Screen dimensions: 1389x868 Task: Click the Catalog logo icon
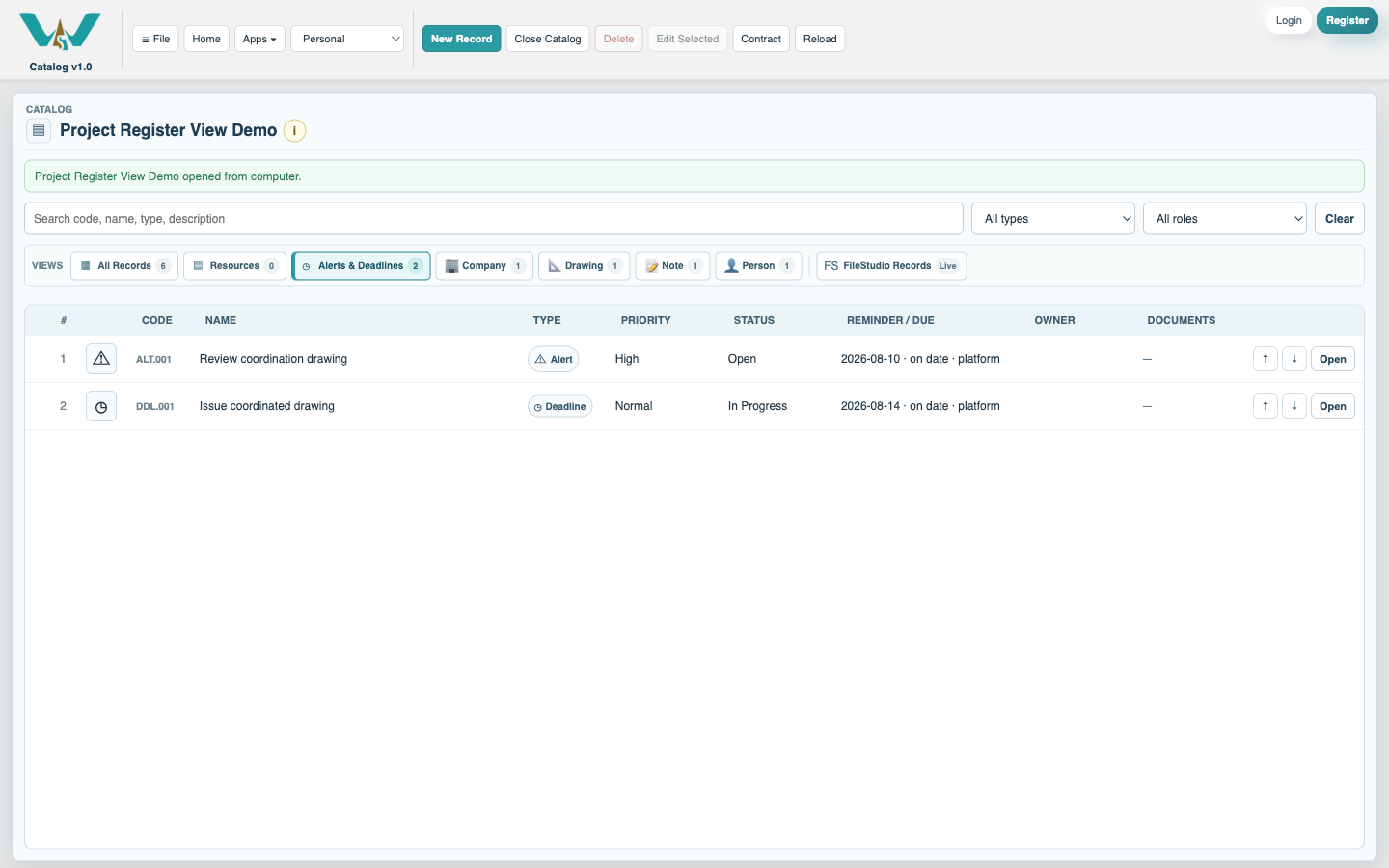point(60,31)
